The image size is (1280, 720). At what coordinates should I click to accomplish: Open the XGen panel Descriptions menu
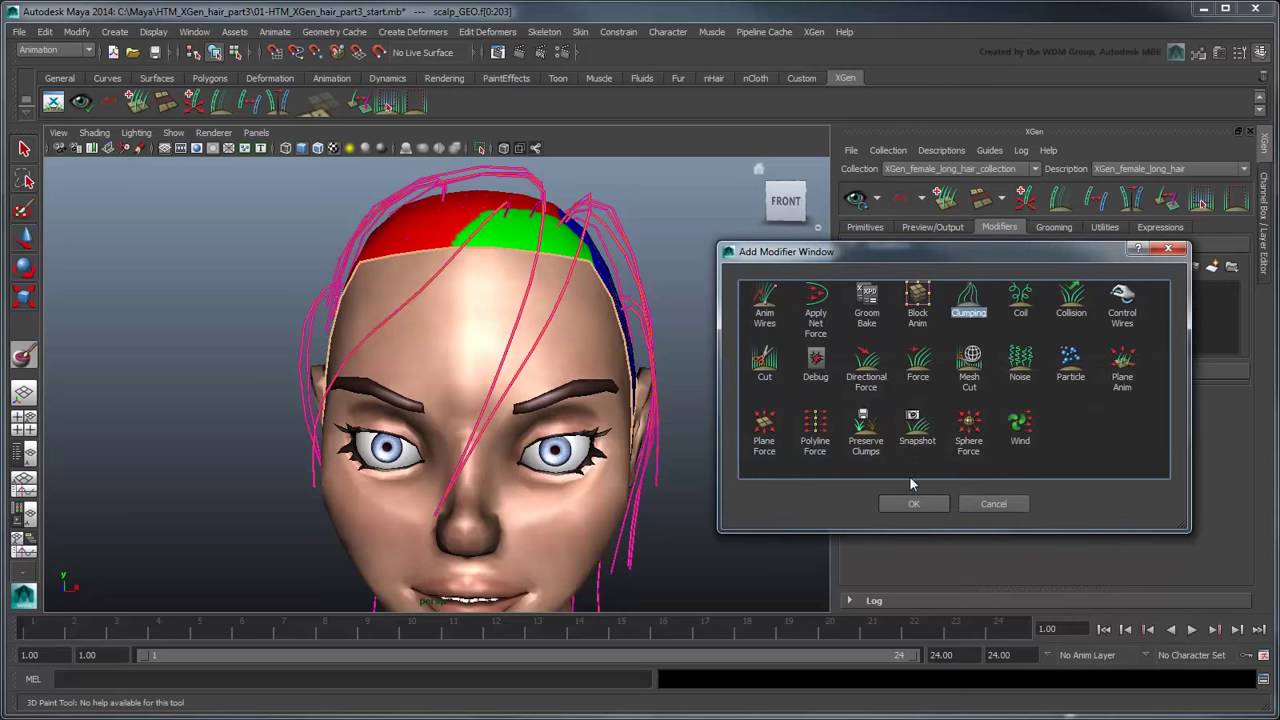[x=941, y=151]
